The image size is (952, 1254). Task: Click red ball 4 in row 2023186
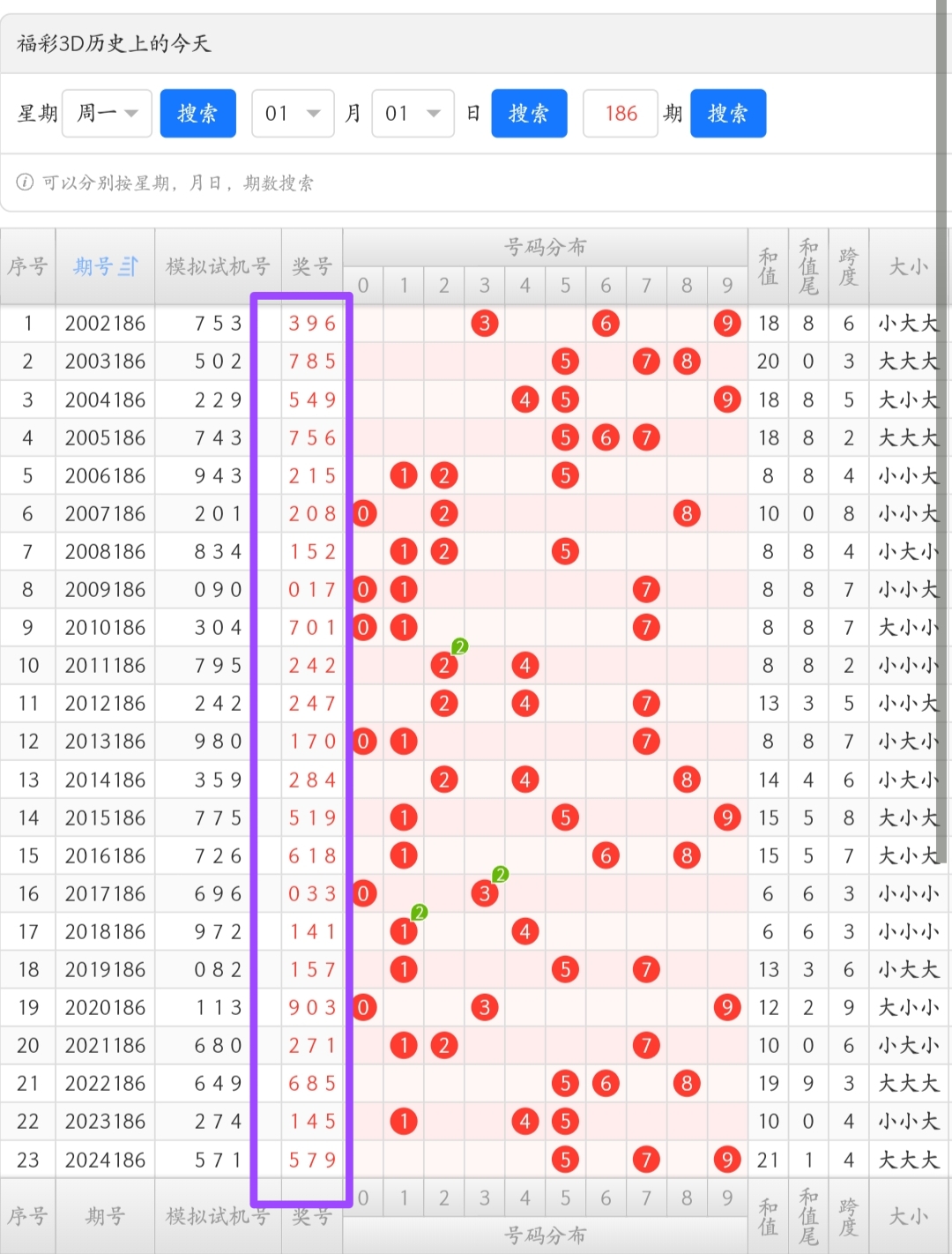point(525,1122)
